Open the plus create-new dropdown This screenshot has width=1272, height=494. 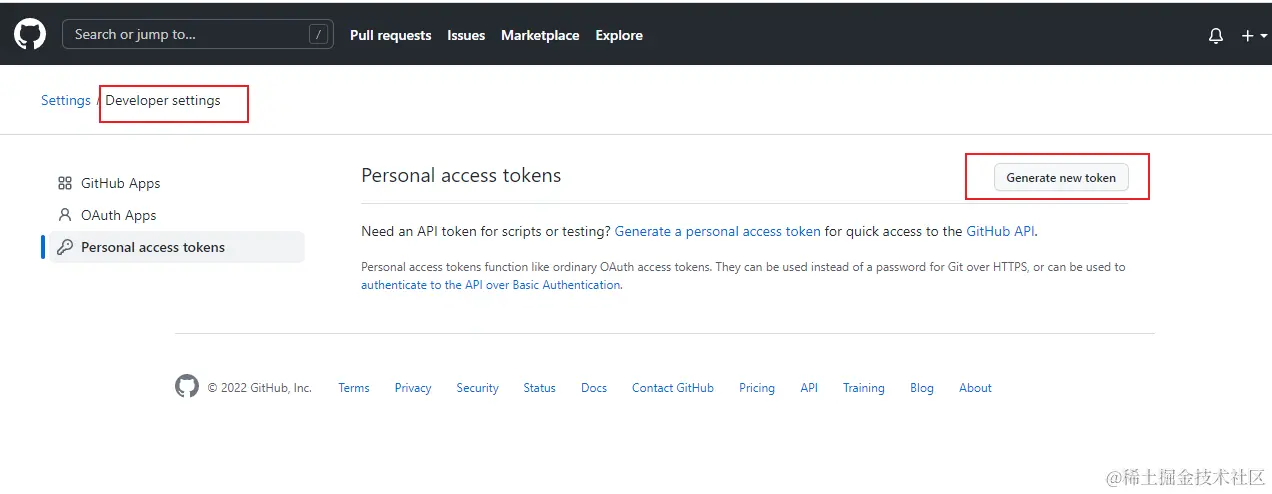click(1254, 35)
